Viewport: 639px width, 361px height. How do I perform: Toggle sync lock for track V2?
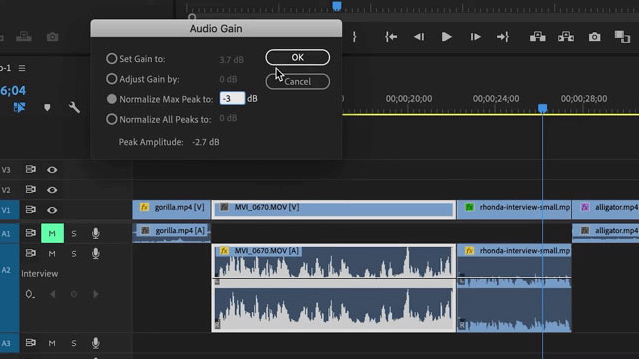click(x=31, y=189)
